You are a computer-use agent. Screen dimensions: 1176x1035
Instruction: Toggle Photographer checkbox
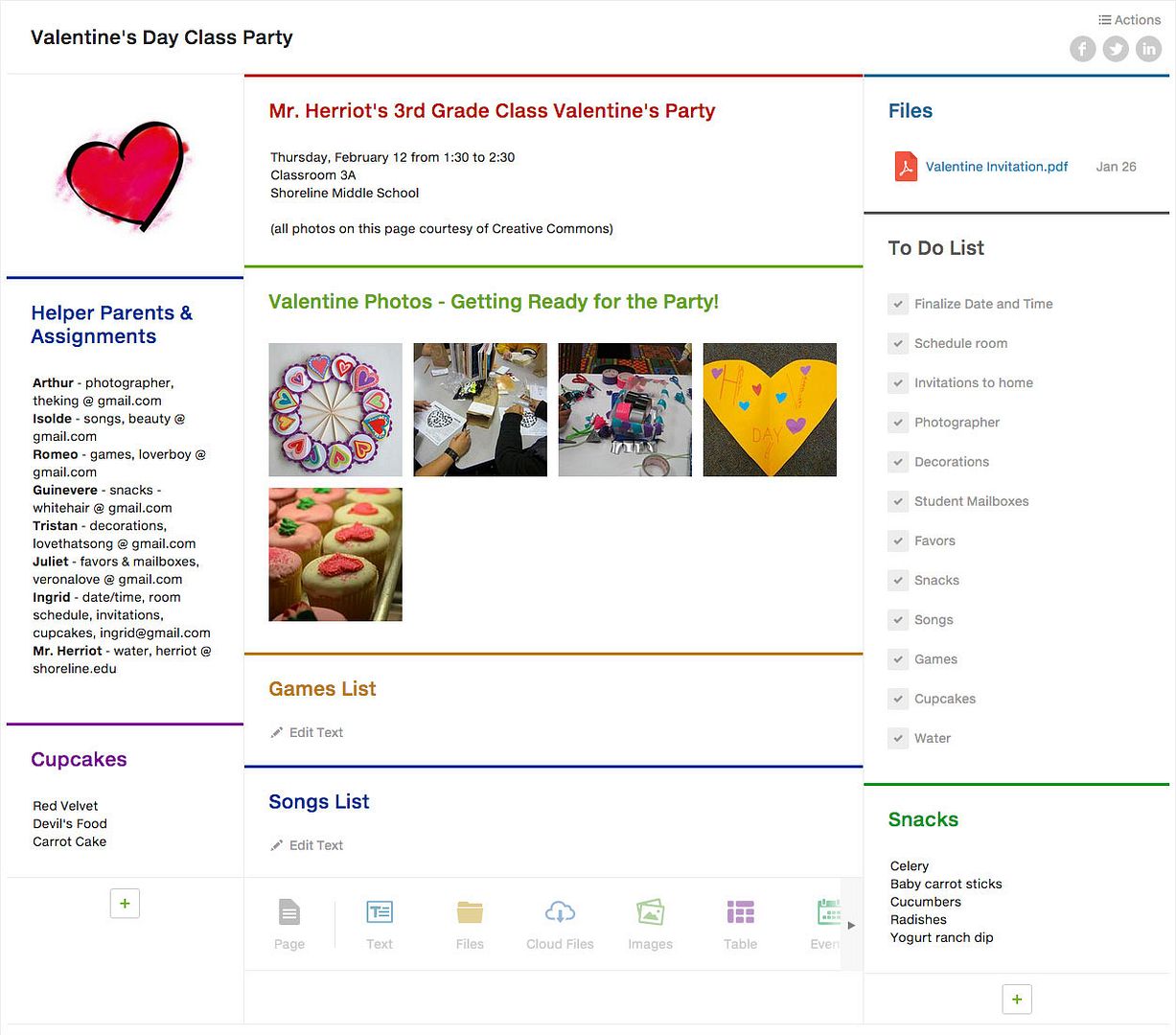point(898,422)
